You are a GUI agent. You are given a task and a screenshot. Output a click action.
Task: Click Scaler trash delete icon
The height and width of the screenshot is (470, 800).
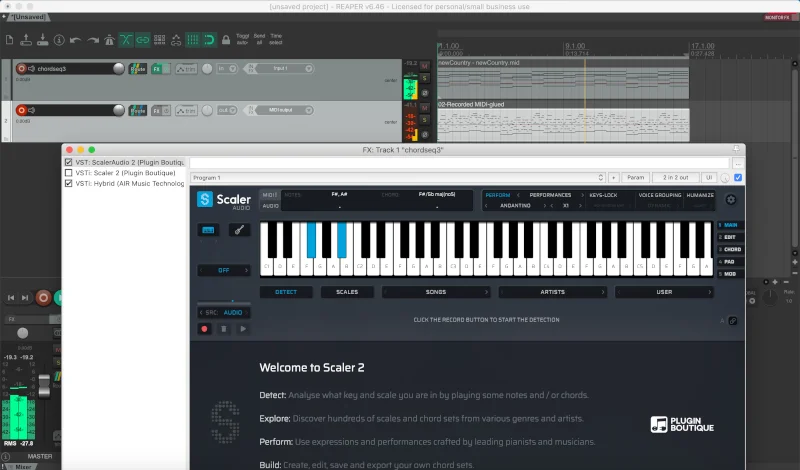pyautogui.click(x=223, y=329)
